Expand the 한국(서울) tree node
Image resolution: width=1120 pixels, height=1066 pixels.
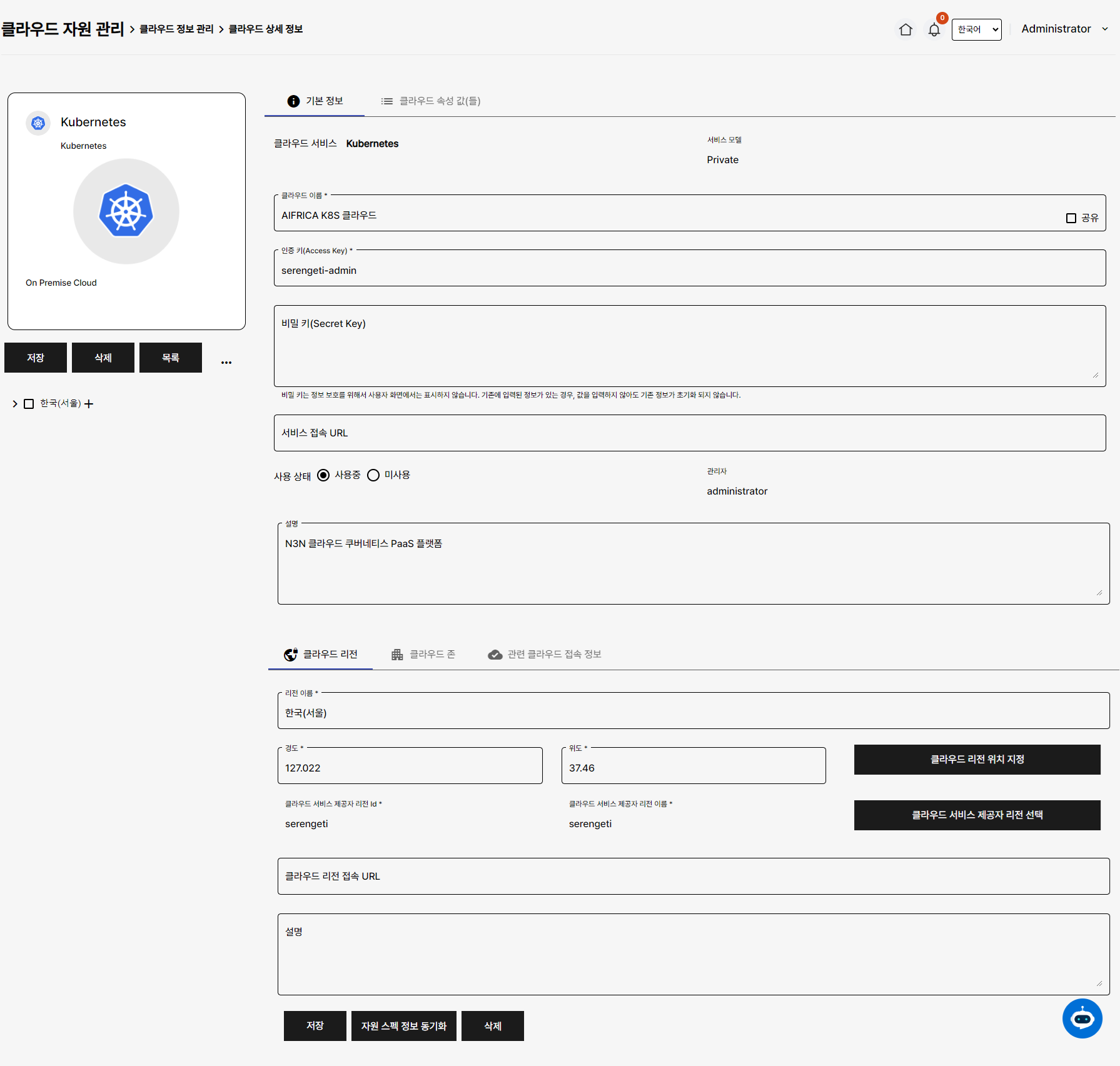tap(15, 404)
